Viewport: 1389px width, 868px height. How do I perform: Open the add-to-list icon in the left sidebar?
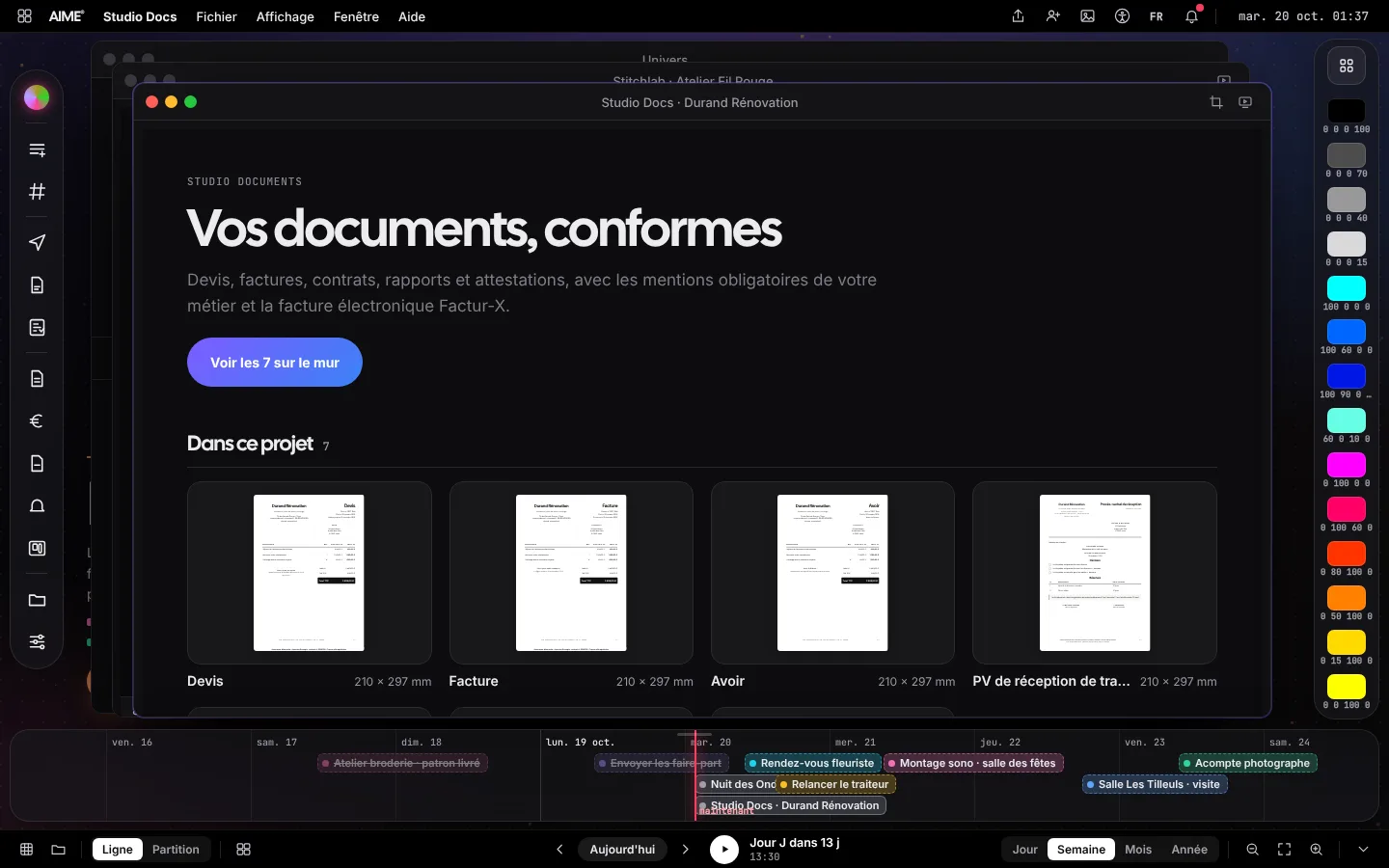[x=37, y=149]
